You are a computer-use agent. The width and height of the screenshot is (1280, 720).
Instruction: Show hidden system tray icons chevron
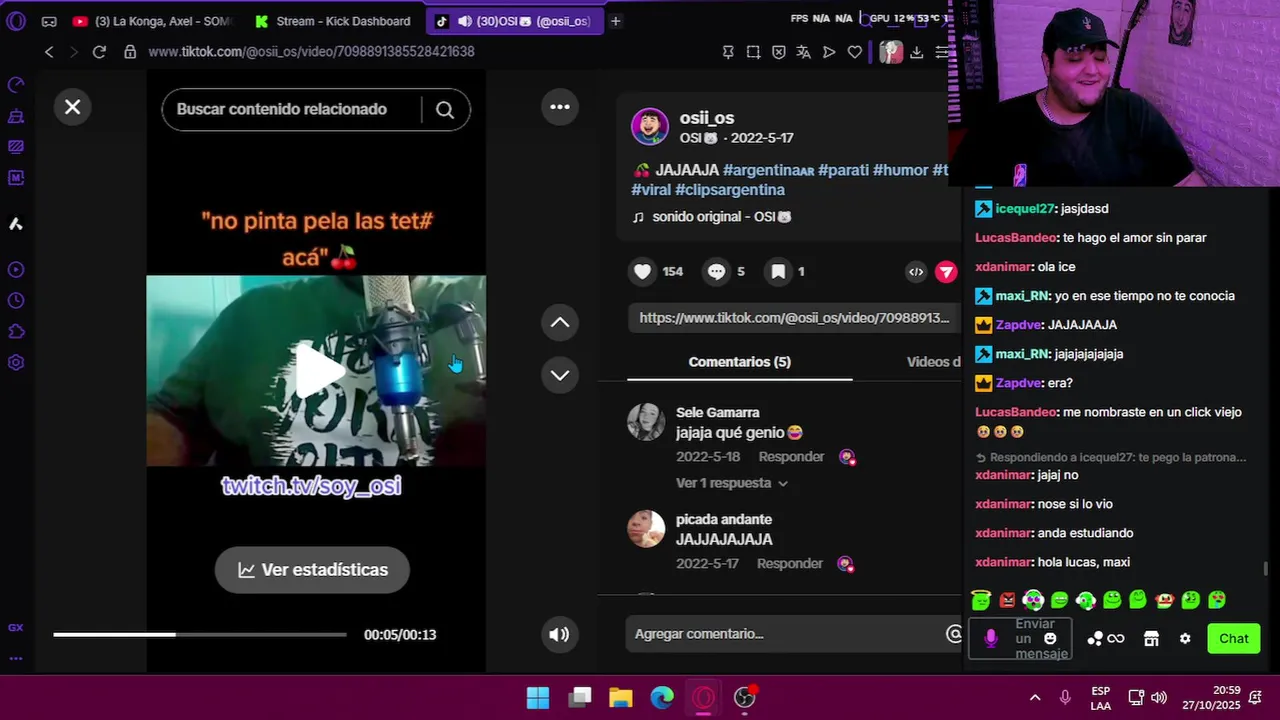(1035, 698)
